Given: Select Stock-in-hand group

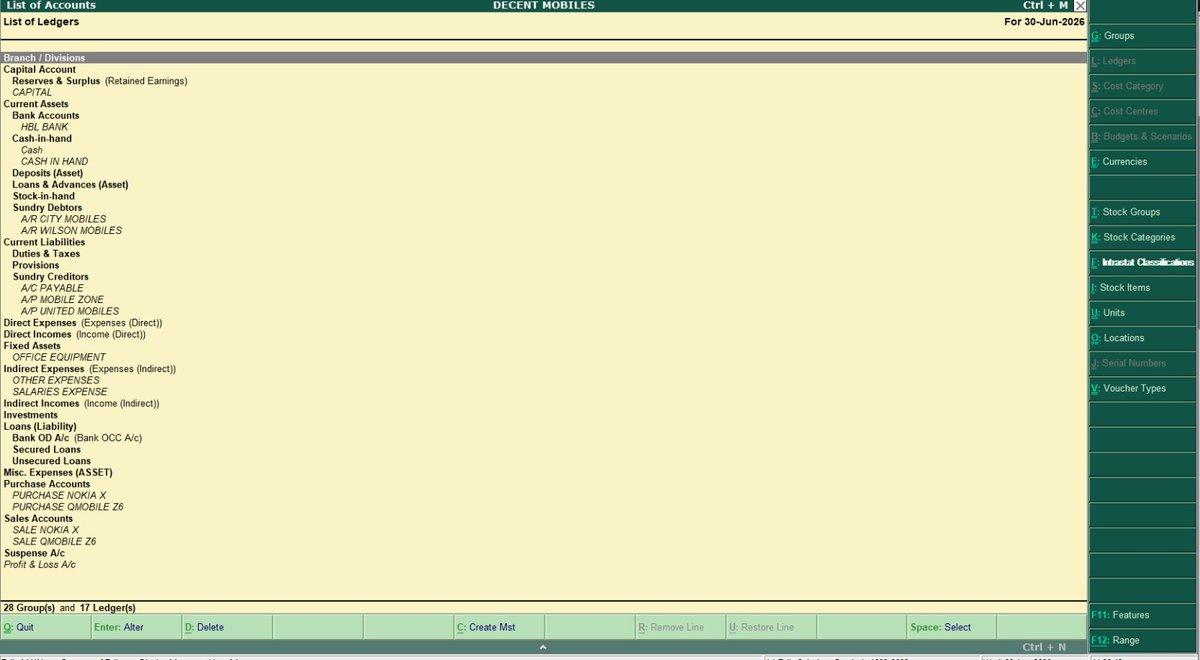Looking at the screenshot, I should click(x=44, y=196).
